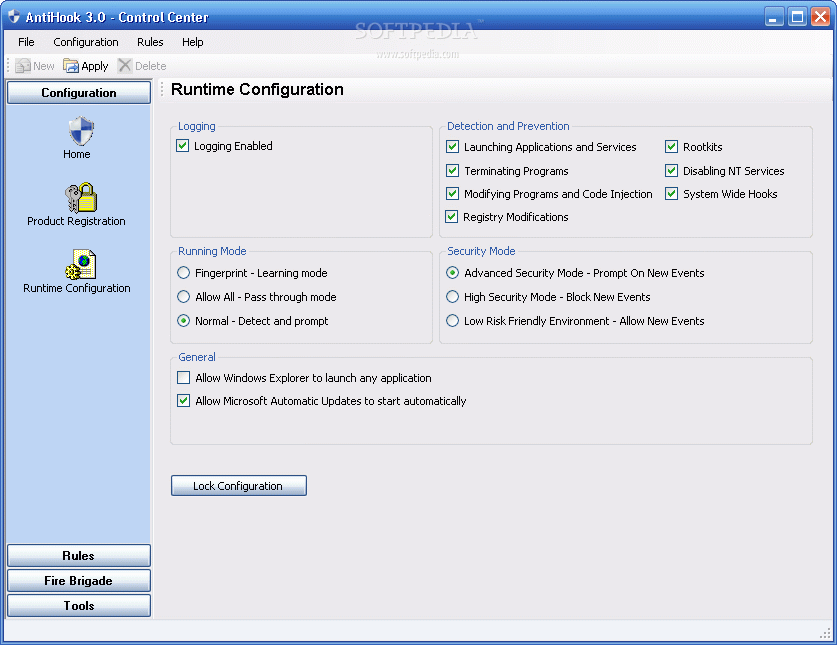Click AntiHook title bar shield icon

(13, 17)
